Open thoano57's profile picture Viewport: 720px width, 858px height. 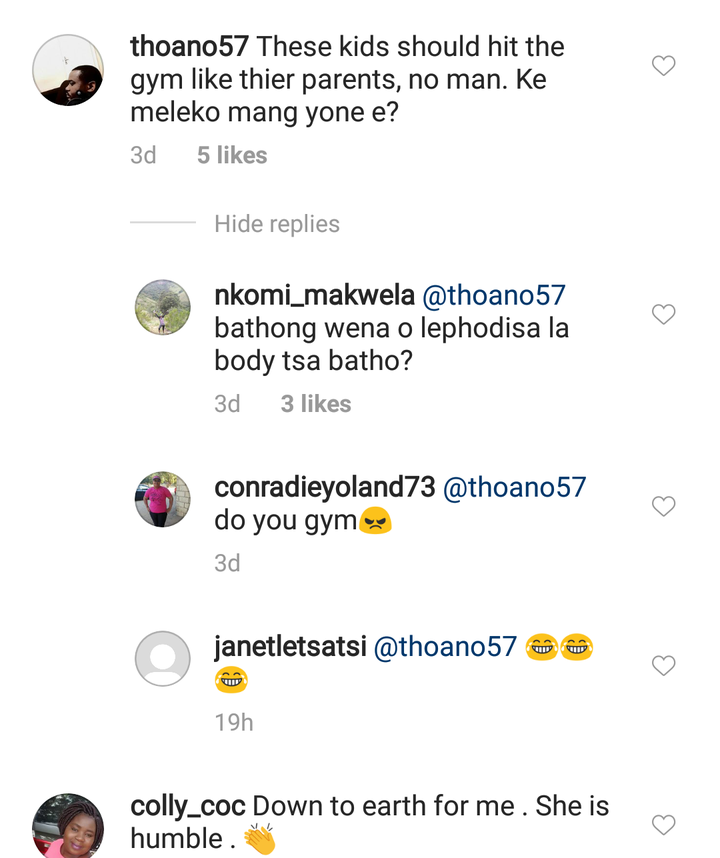pyautogui.click(x=68, y=70)
